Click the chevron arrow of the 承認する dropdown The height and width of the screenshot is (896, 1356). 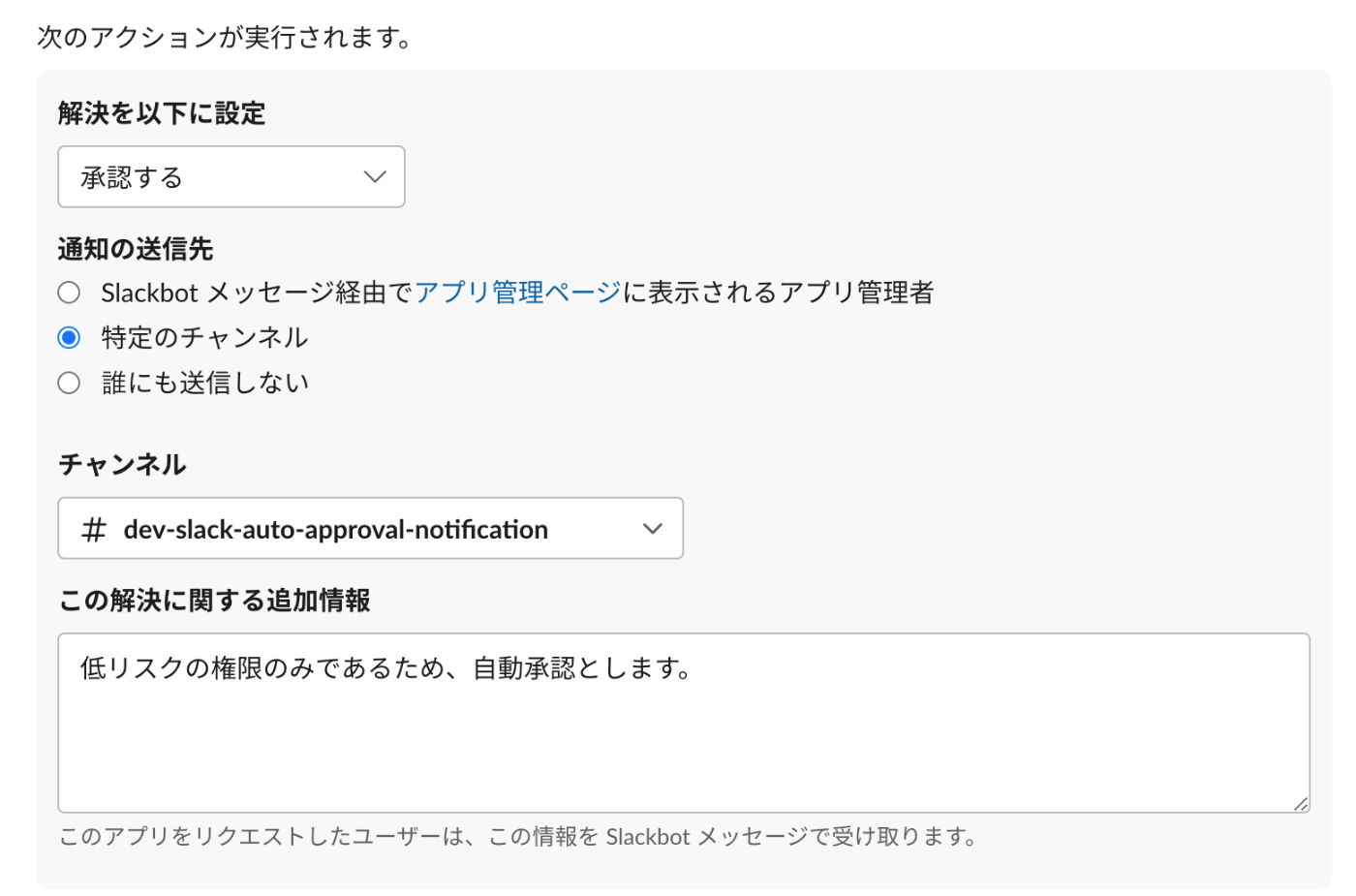click(375, 177)
